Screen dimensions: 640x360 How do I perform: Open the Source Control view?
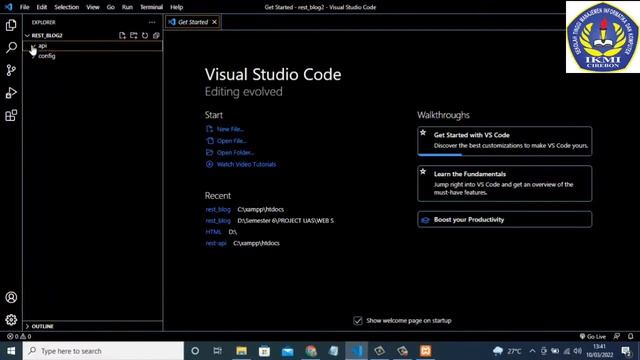11,70
